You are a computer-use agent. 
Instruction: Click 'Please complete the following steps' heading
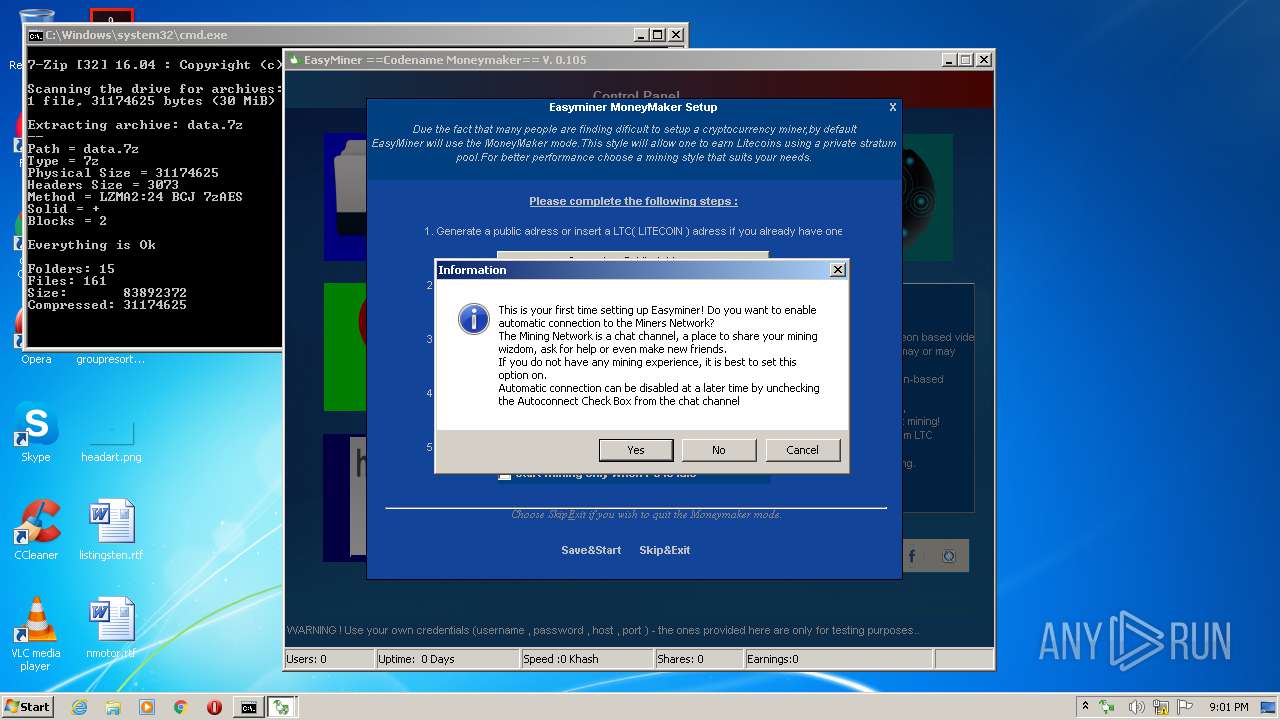633,201
